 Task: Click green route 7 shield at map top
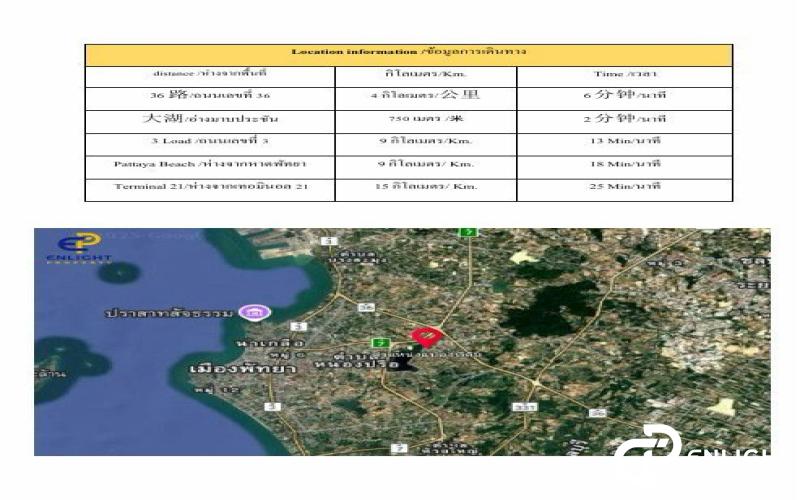coord(467,232)
